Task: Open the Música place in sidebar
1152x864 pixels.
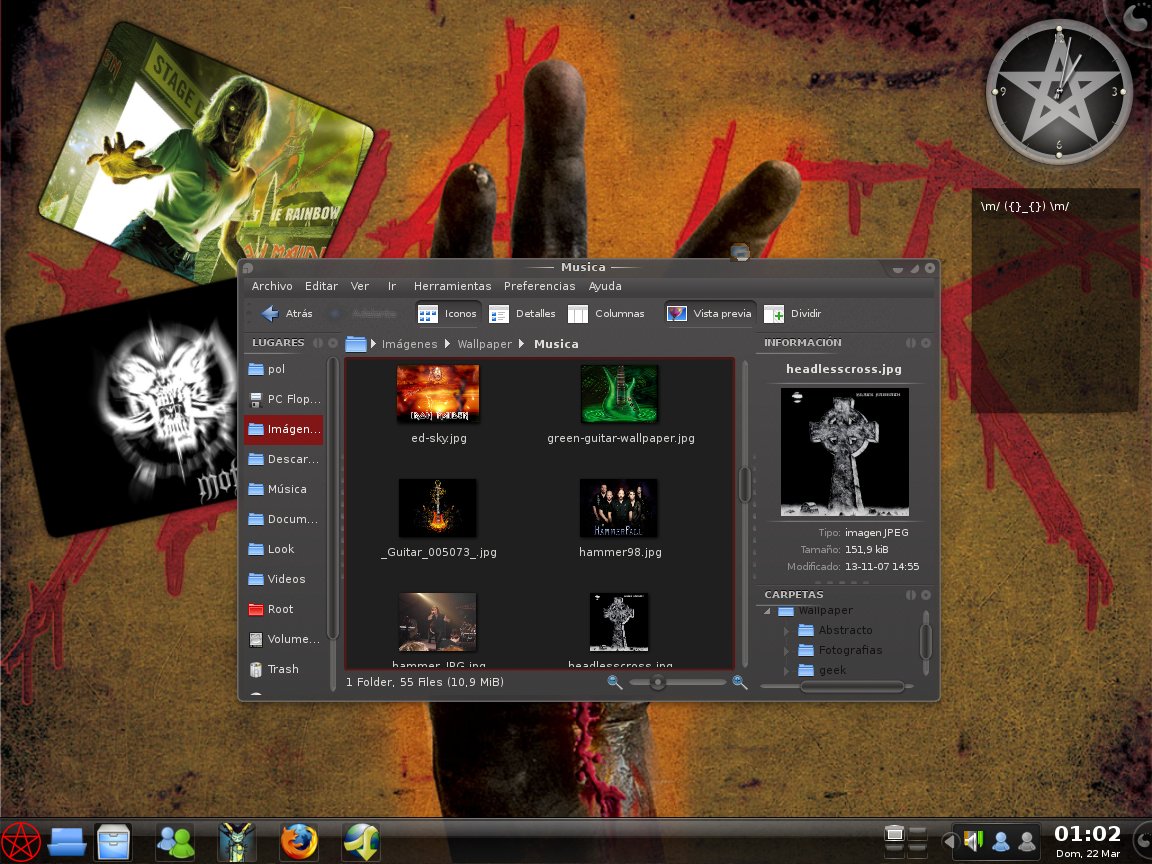Action: (284, 489)
